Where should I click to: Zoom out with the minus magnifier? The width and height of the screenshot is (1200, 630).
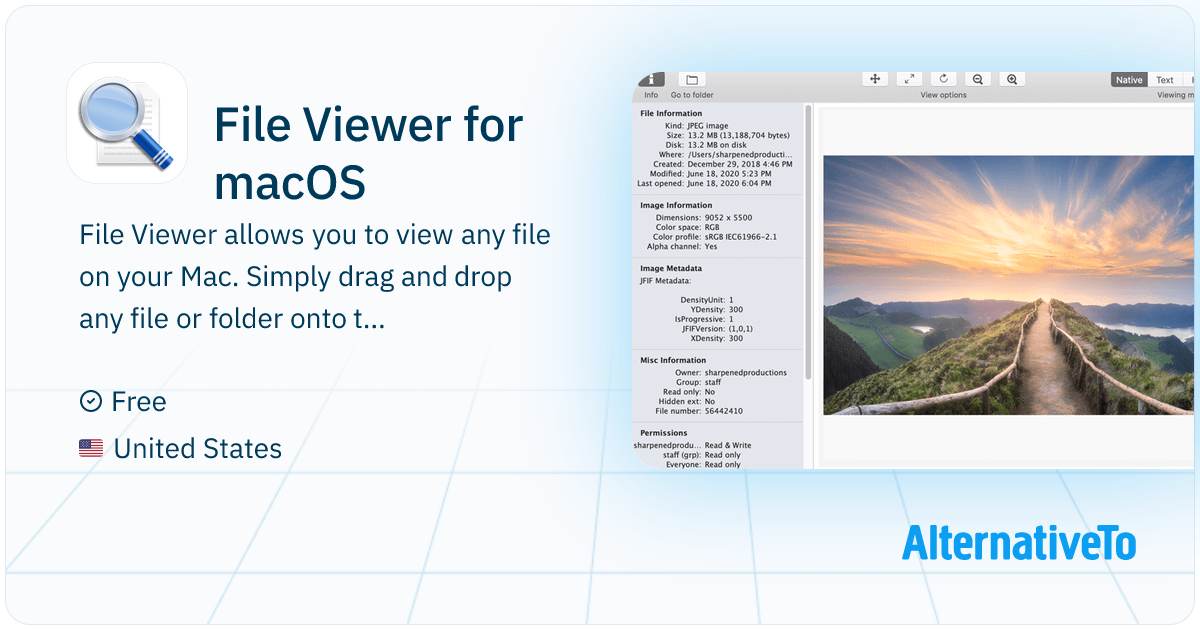click(978, 79)
